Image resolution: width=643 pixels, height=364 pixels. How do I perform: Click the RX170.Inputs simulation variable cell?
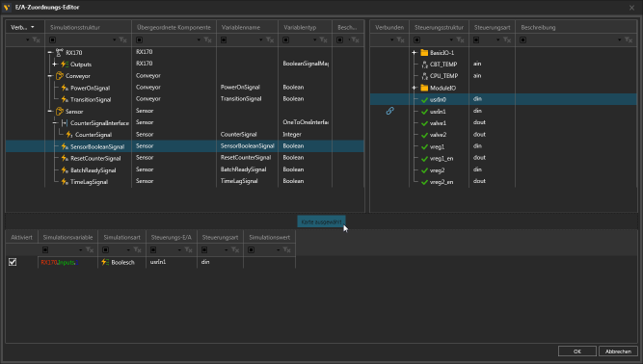[x=68, y=262]
